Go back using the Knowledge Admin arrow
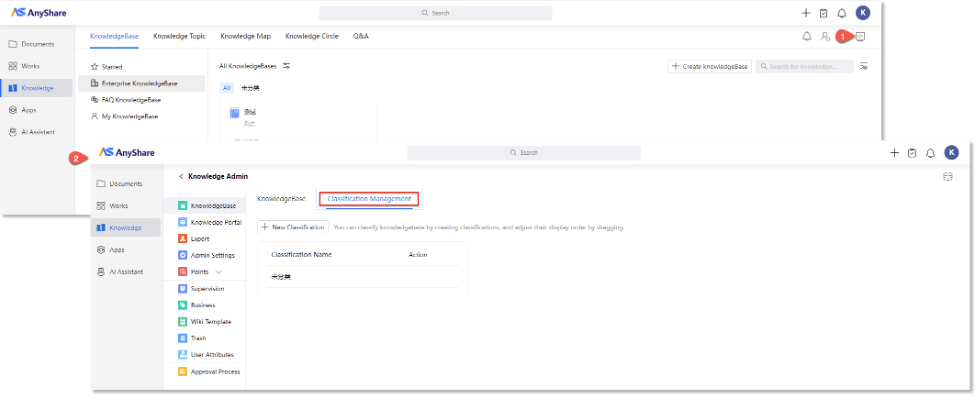This screenshot has height=410, width=976. pos(181,176)
